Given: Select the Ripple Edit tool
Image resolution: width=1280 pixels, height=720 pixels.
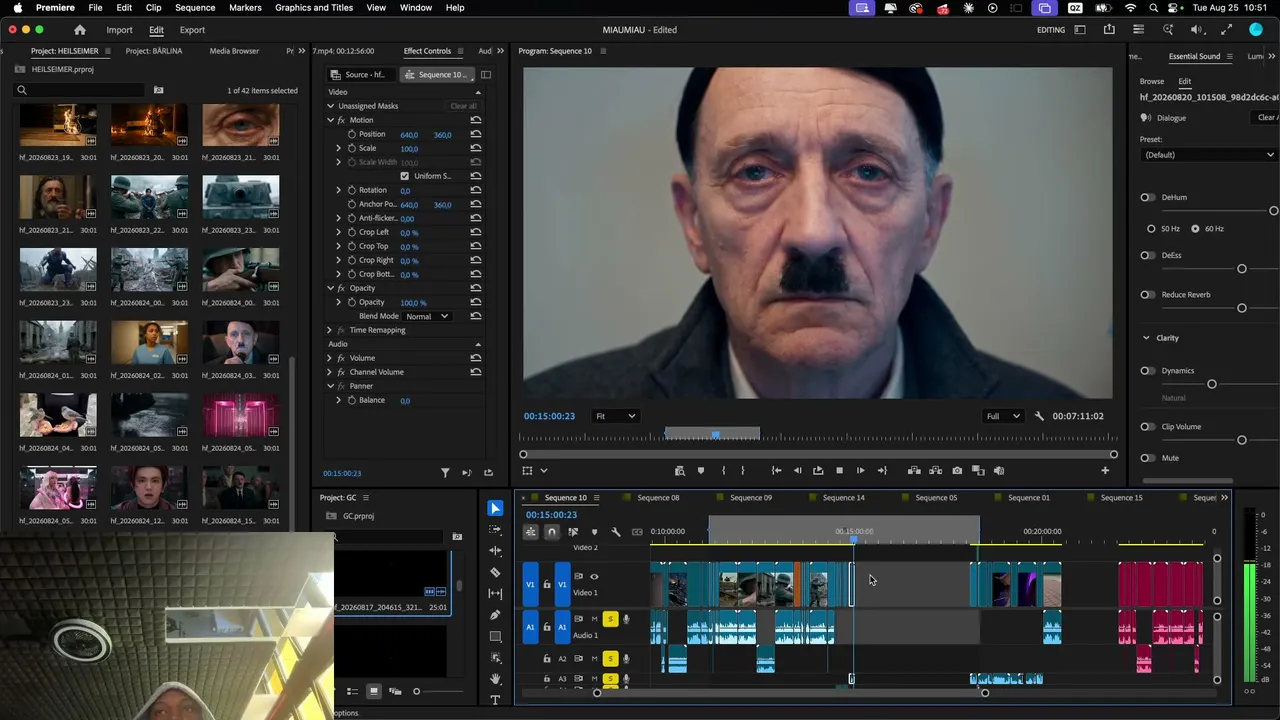Looking at the screenshot, I should [495, 551].
